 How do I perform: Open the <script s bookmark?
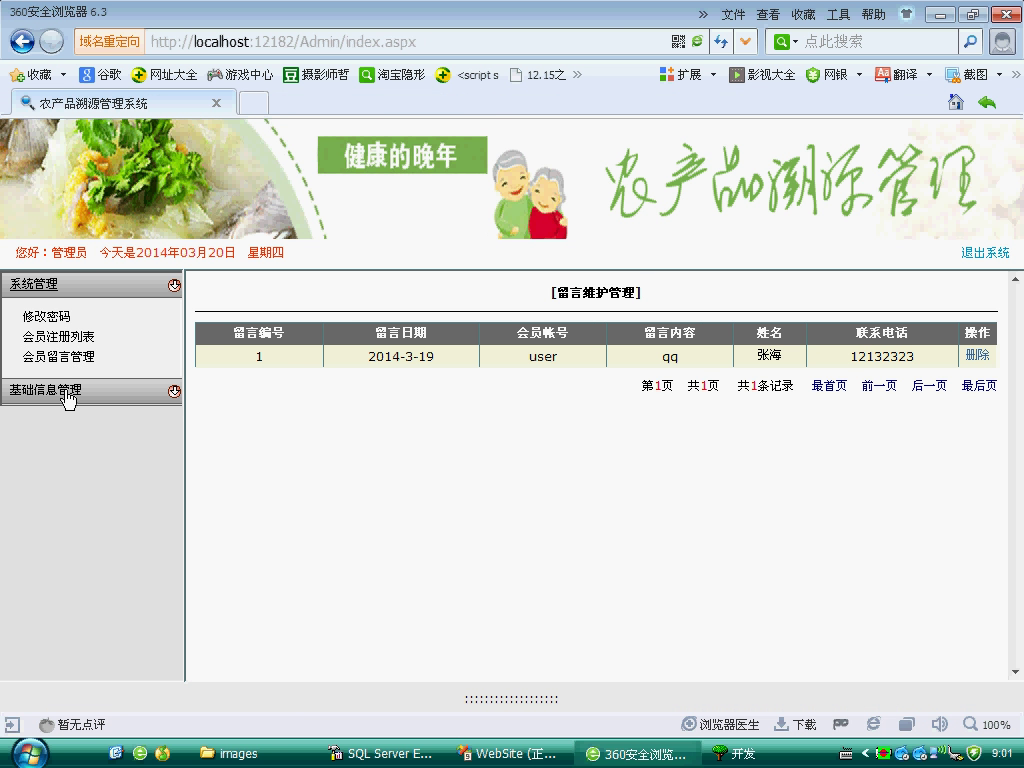(x=468, y=75)
